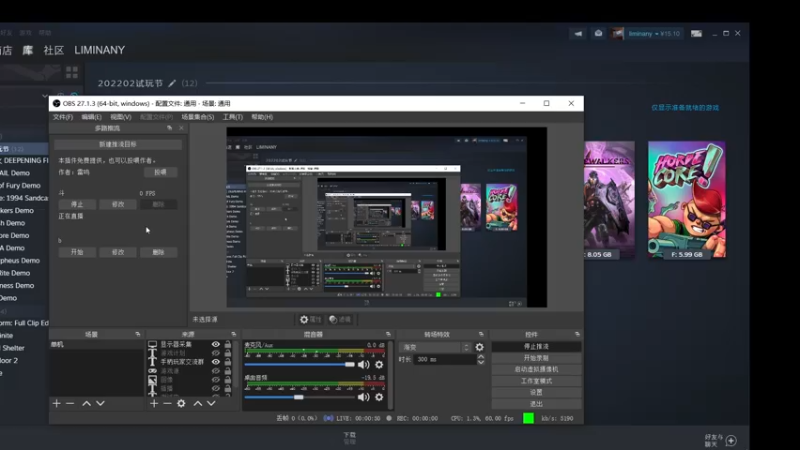Click the 捐赠 donate button
800x450 pixels.
[x=160, y=172]
